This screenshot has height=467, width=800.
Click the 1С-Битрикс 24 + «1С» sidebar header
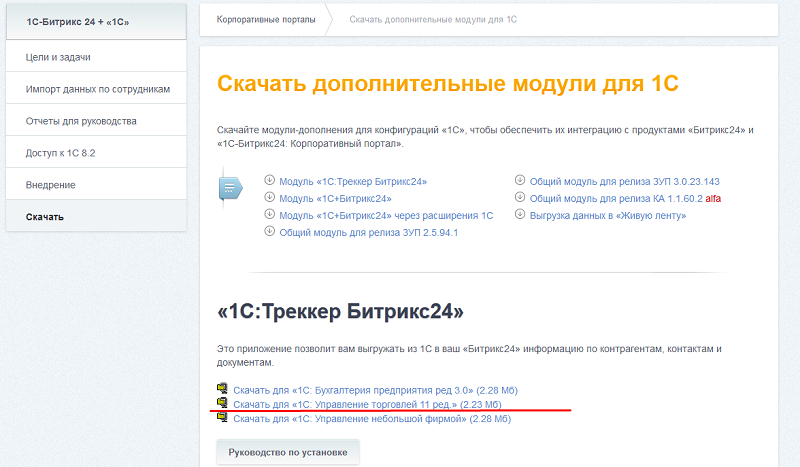click(x=96, y=22)
